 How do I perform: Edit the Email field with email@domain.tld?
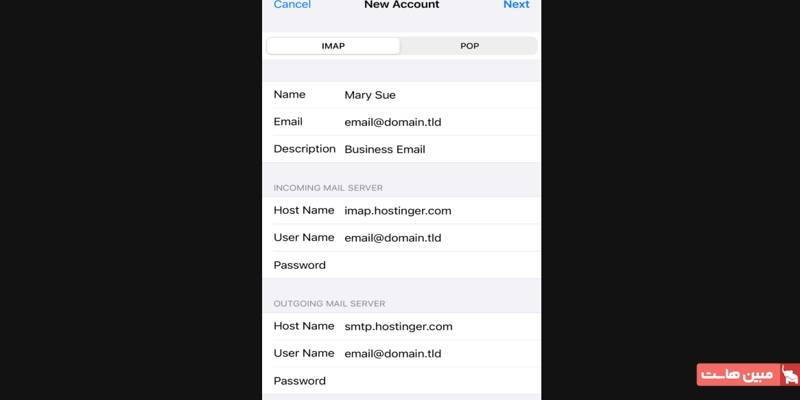pos(402,122)
